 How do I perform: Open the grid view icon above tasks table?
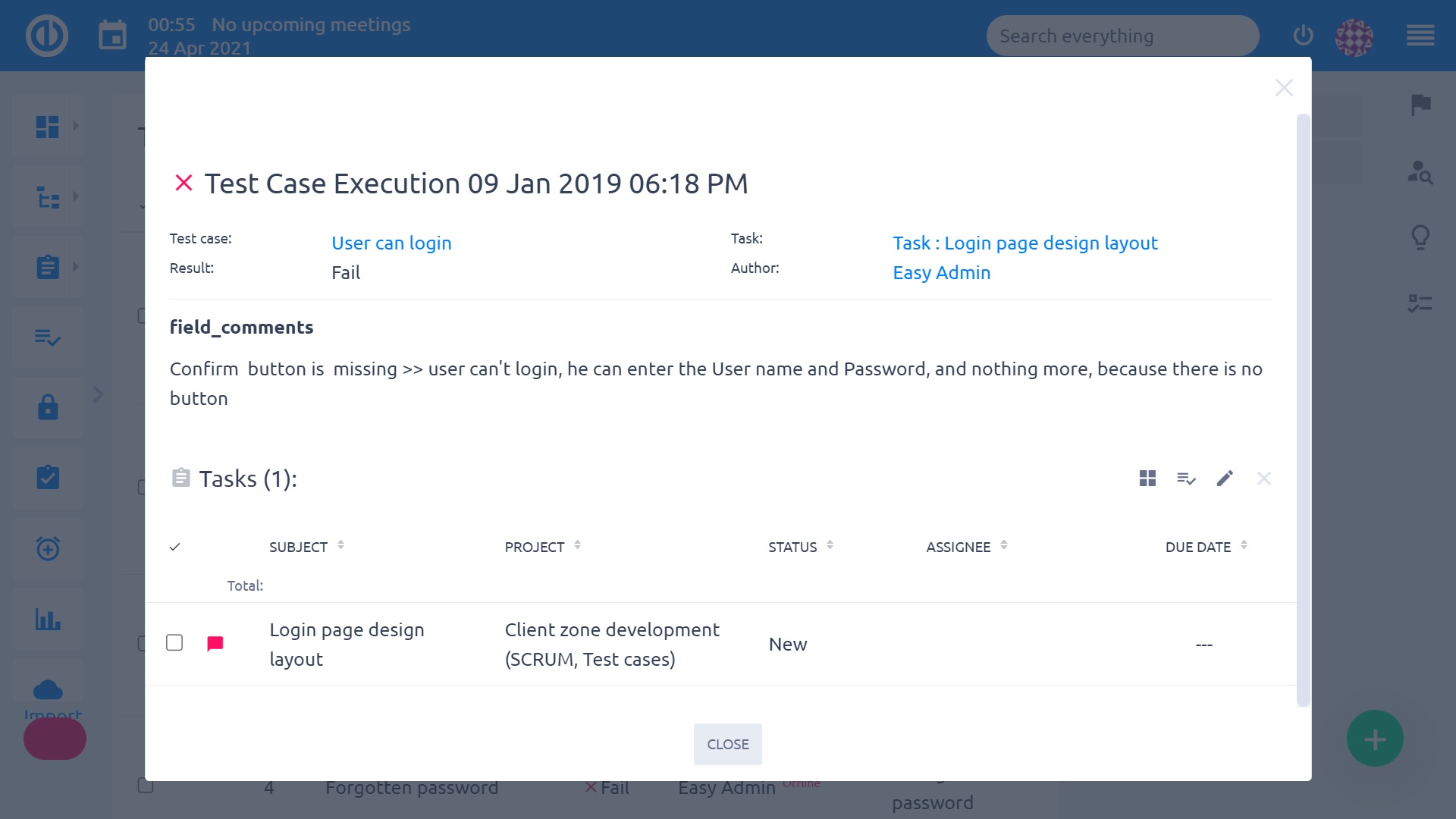click(1147, 479)
